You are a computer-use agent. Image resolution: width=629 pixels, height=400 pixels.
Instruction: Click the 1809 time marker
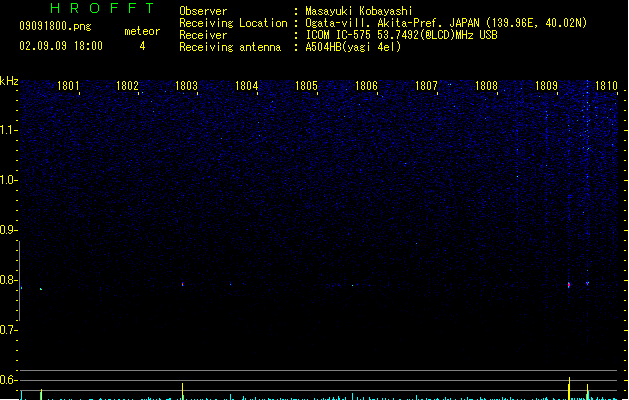[x=546, y=86]
